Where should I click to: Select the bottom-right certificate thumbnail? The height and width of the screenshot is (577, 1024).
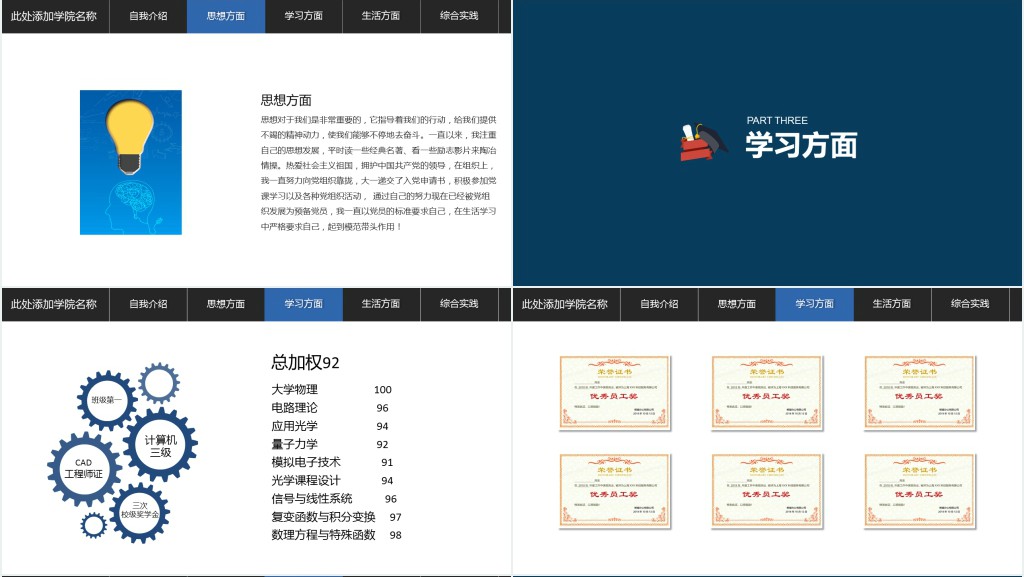coord(920,490)
